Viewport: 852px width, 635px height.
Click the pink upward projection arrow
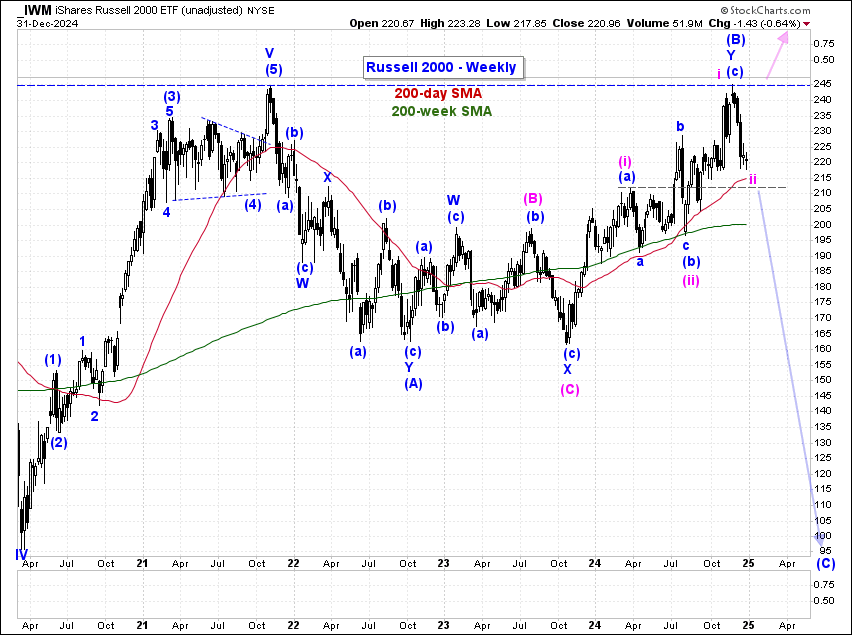point(777,55)
